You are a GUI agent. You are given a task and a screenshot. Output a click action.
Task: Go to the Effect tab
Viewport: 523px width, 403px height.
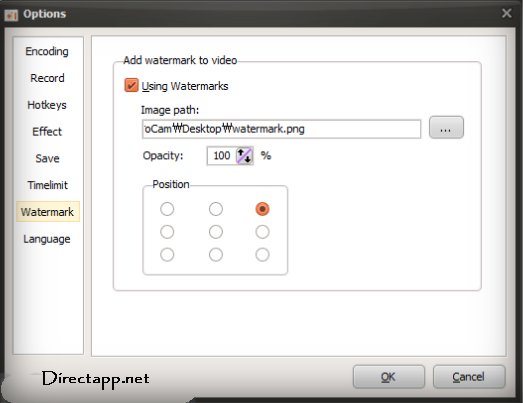point(47,132)
